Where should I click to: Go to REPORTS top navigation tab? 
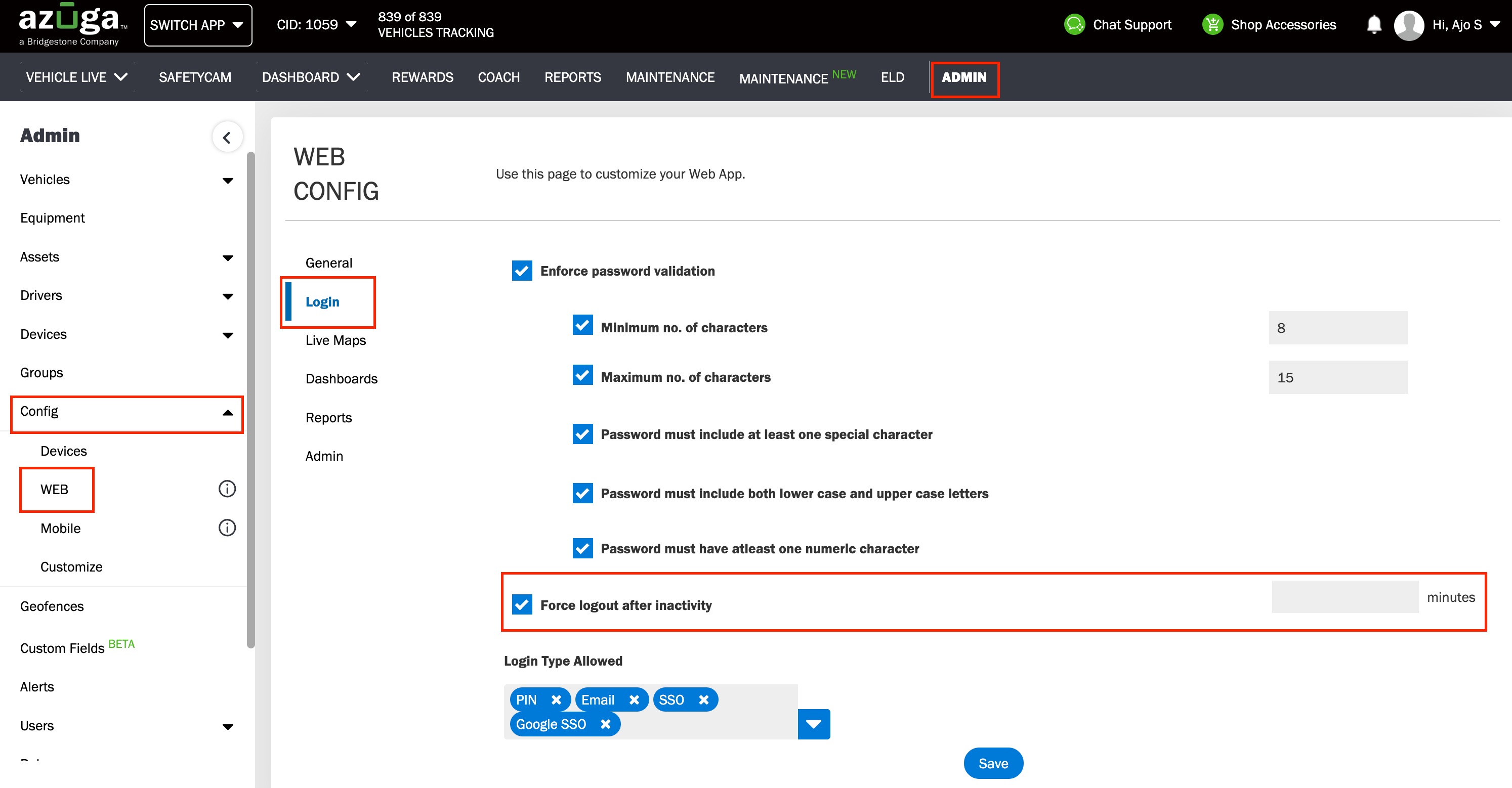pos(572,77)
